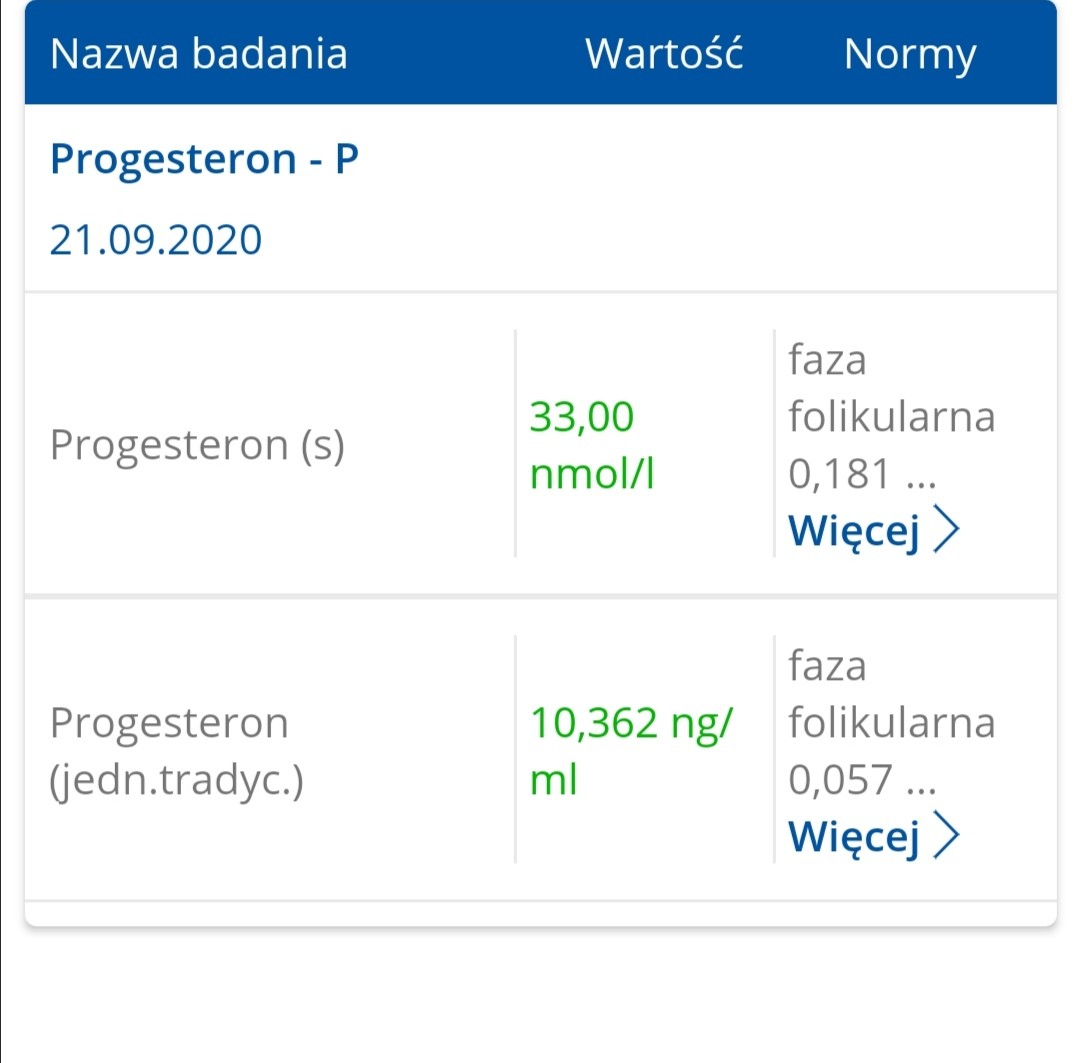Click the ellipsis after 0,181
Image resolution: width=1080 pixels, height=1063 pixels.
coord(920,477)
